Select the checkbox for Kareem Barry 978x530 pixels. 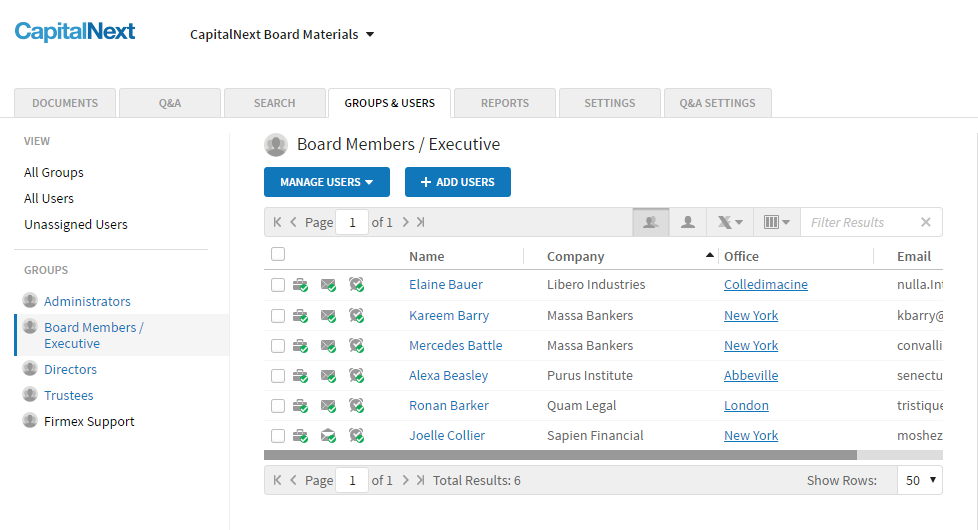click(278, 316)
